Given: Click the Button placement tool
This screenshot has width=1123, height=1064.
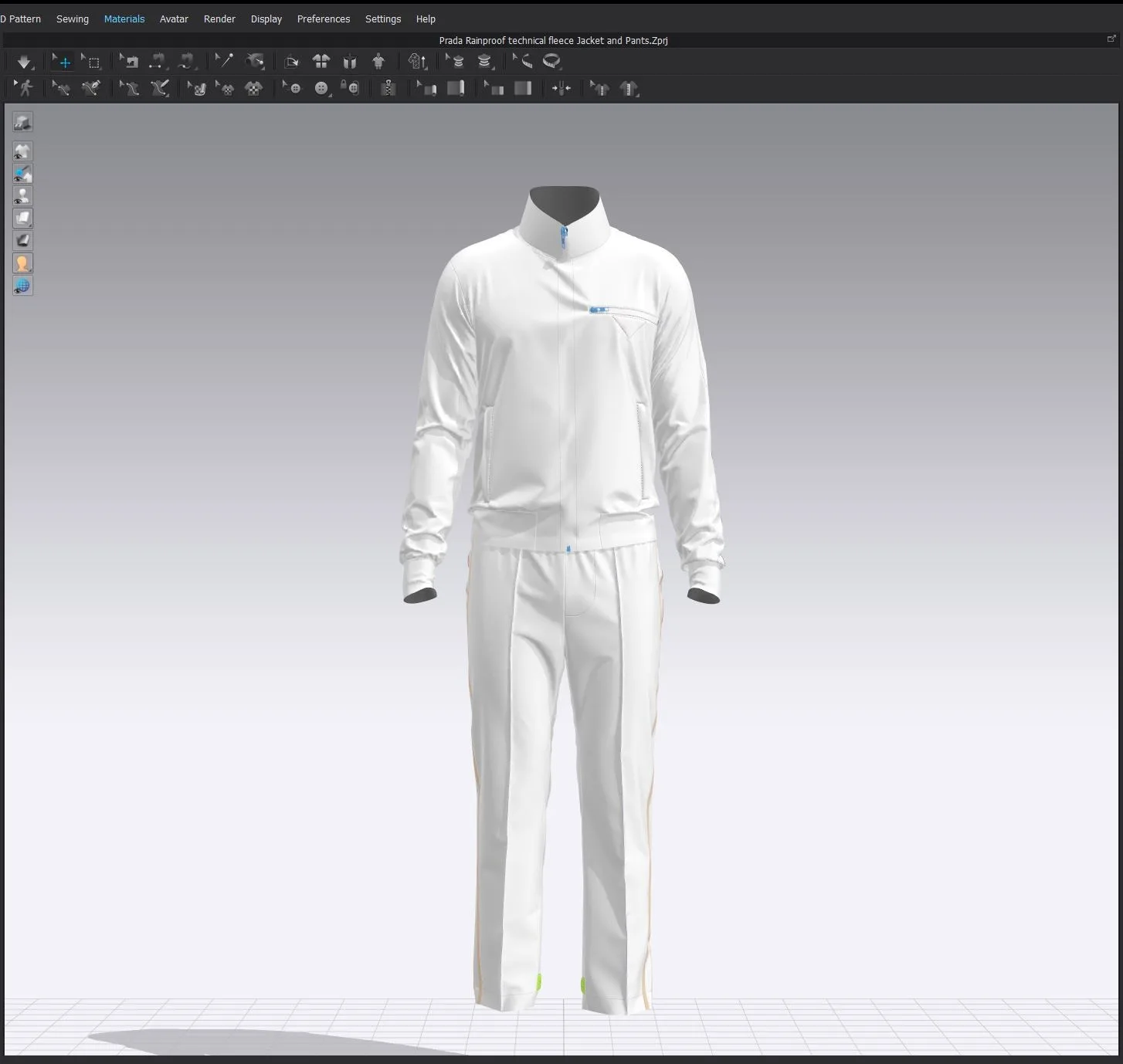Looking at the screenshot, I should pos(321,88).
